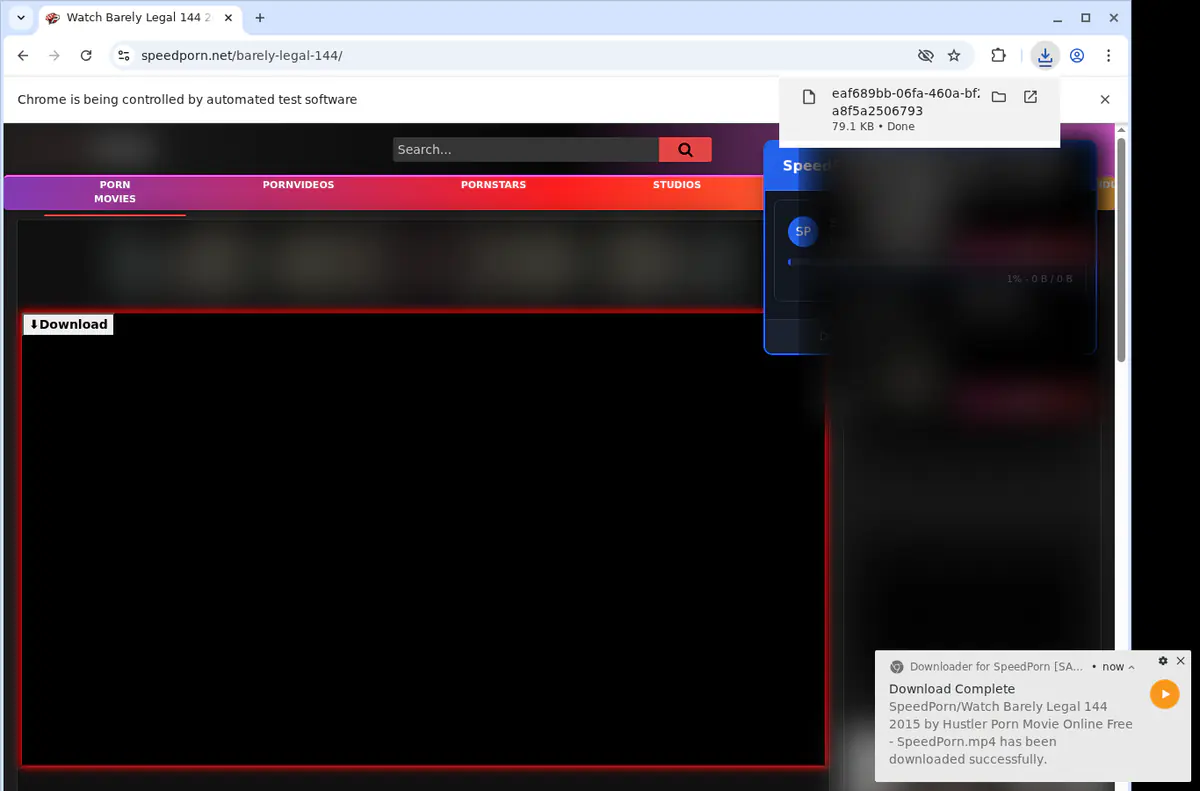Open a new tab with plus button

click(x=260, y=18)
